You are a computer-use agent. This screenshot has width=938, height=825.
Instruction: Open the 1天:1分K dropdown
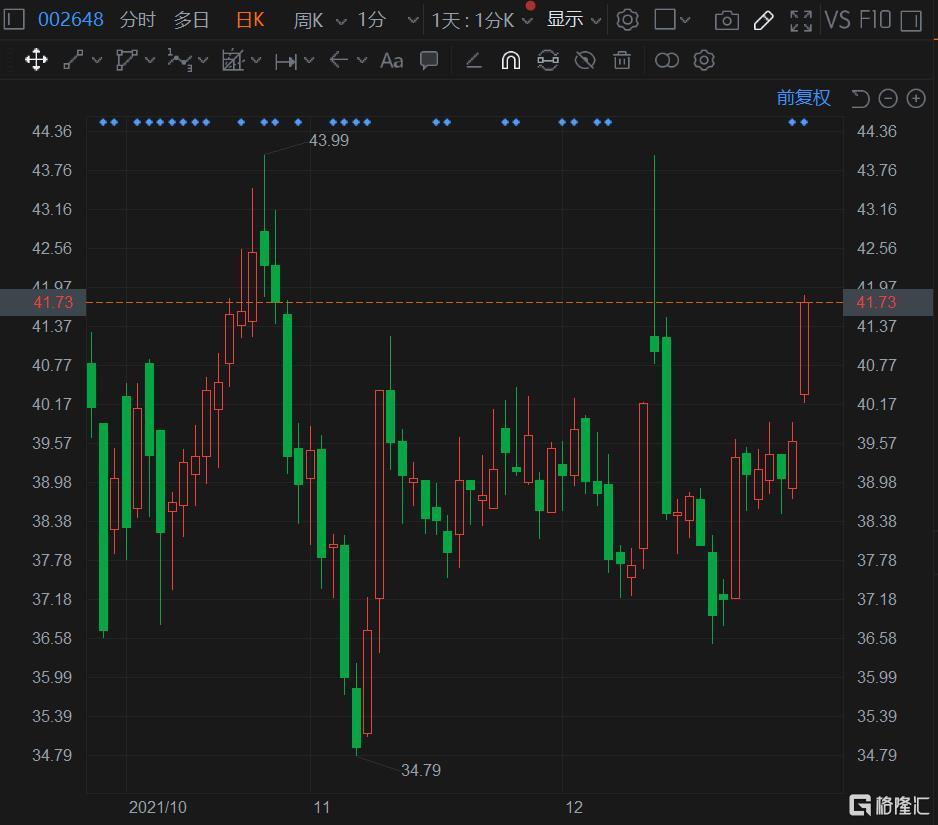click(482, 21)
